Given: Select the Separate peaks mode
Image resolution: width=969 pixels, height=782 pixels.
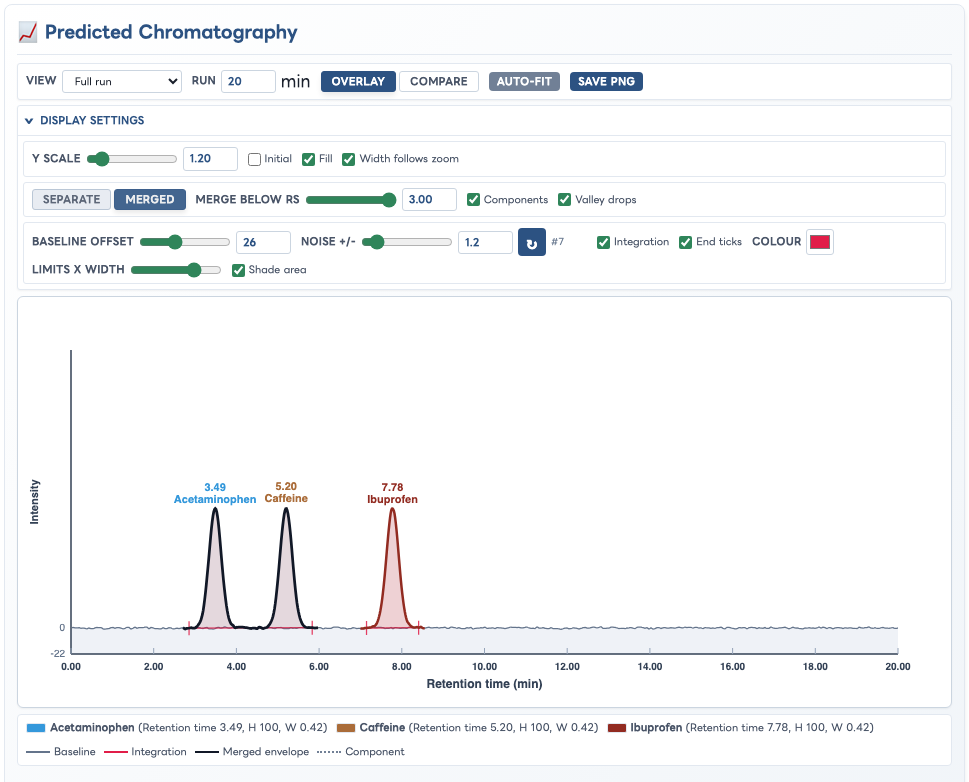Looking at the screenshot, I should click(72, 200).
